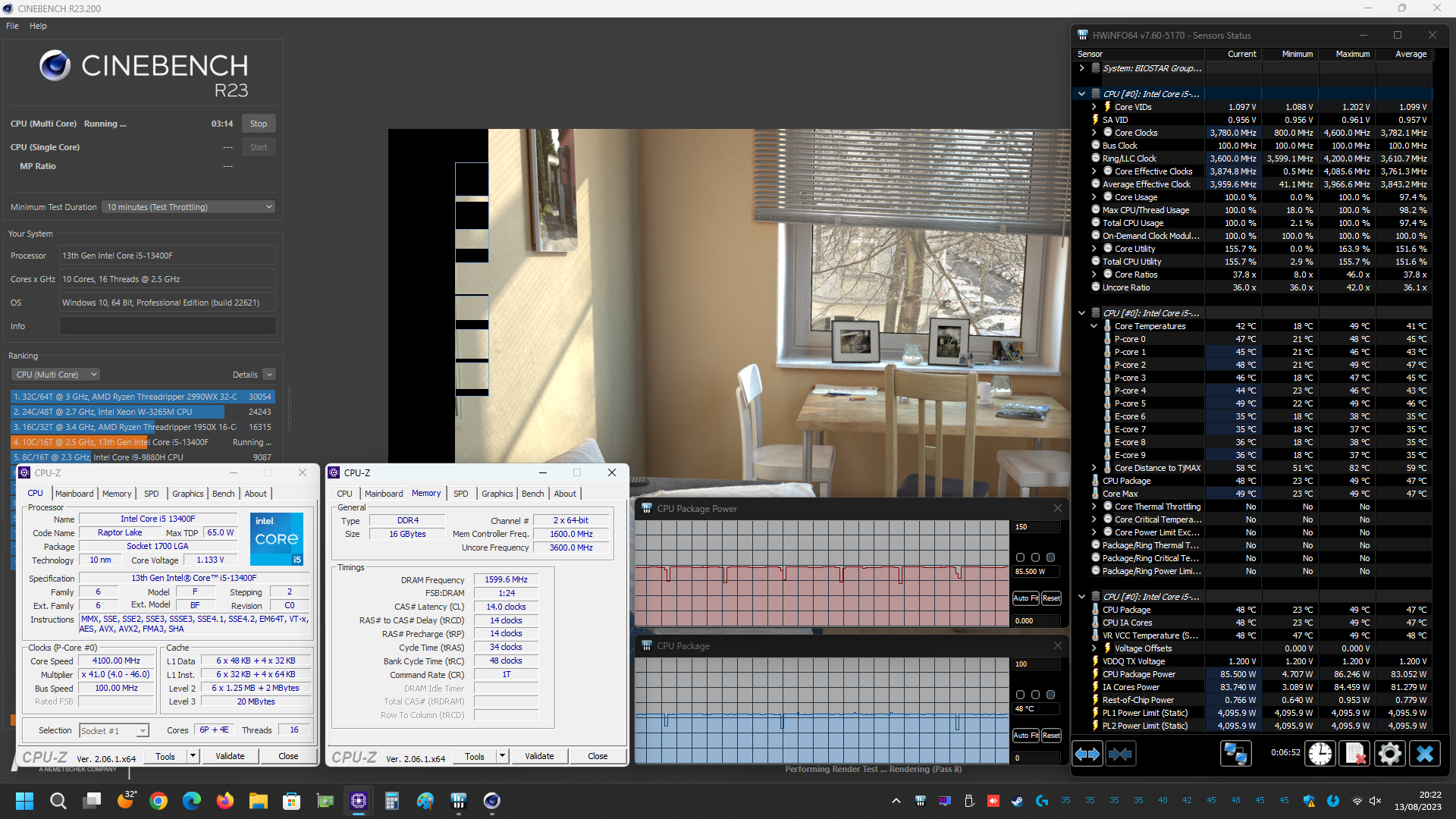
Task: Open Paint from taskbar
Action: pos(425,801)
